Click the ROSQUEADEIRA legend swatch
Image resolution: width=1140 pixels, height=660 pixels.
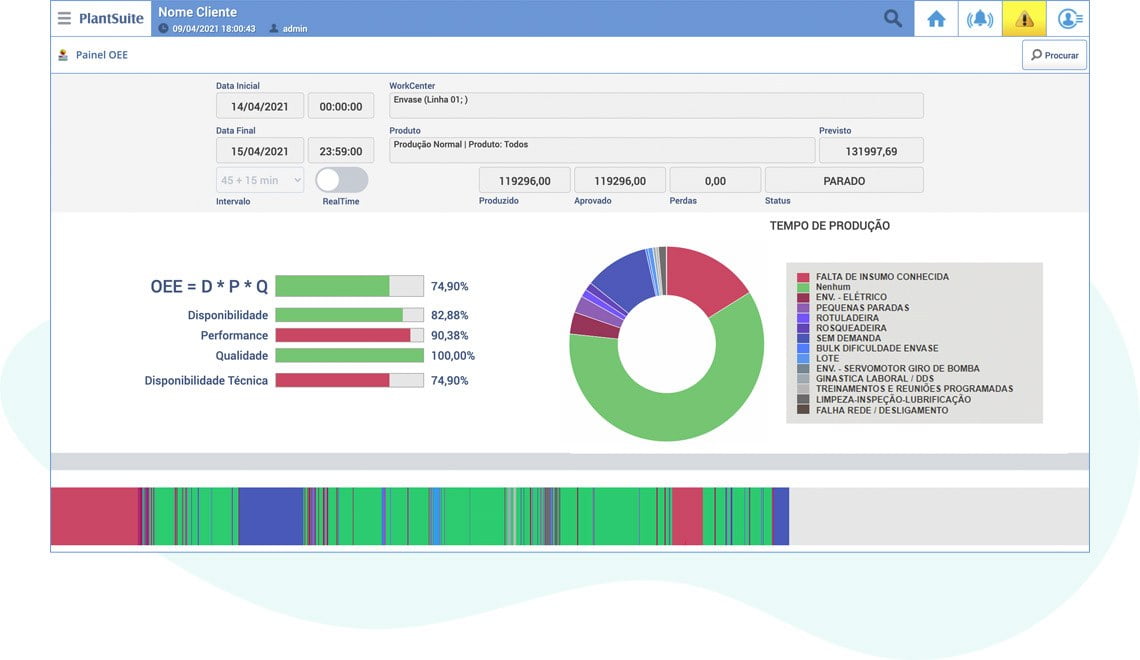click(803, 328)
